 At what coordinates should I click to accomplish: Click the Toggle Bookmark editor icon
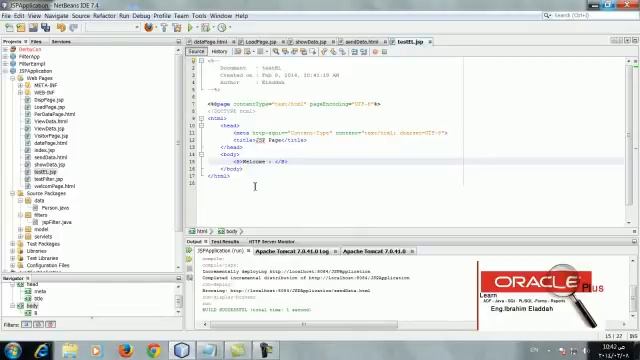(x=342, y=52)
